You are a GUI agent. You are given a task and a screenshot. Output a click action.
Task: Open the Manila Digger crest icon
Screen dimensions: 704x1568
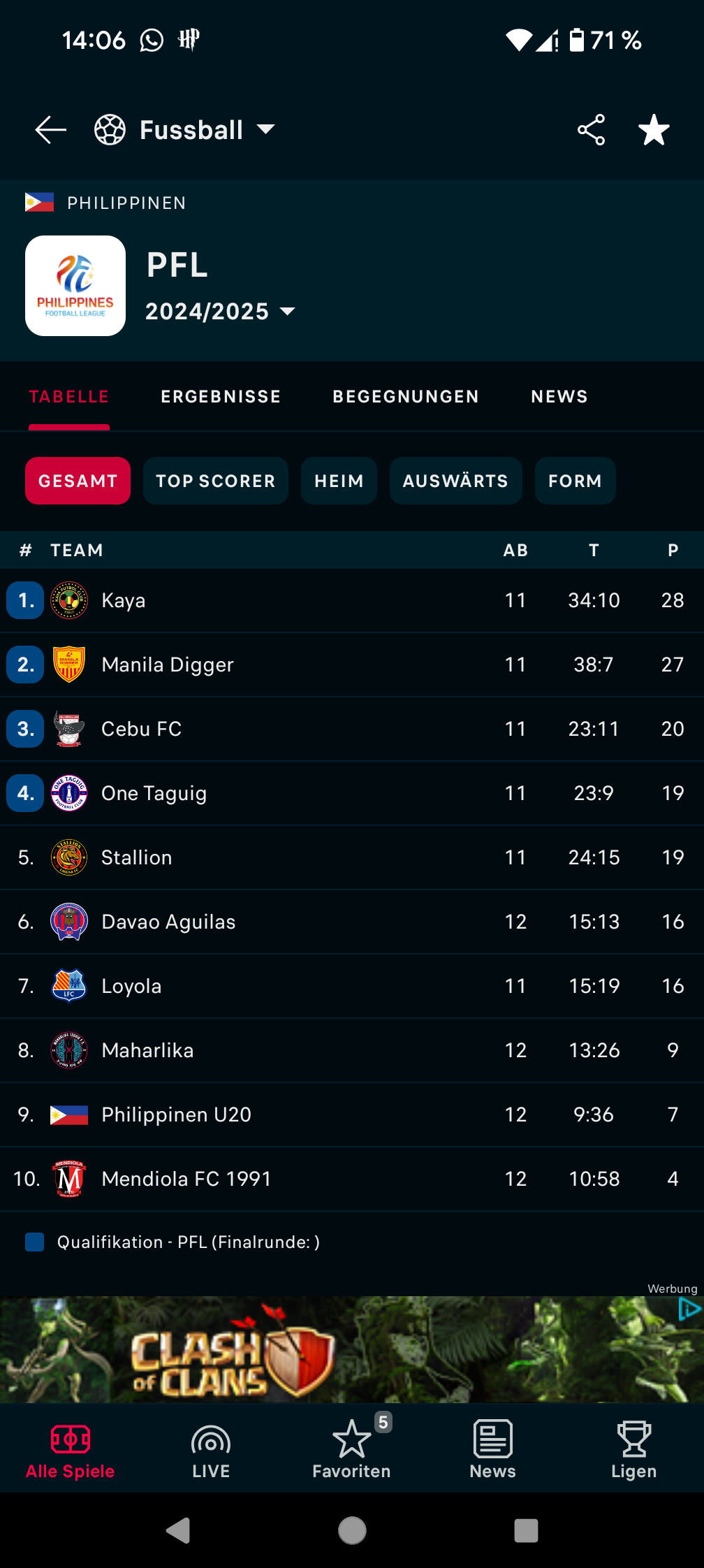click(69, 665)
